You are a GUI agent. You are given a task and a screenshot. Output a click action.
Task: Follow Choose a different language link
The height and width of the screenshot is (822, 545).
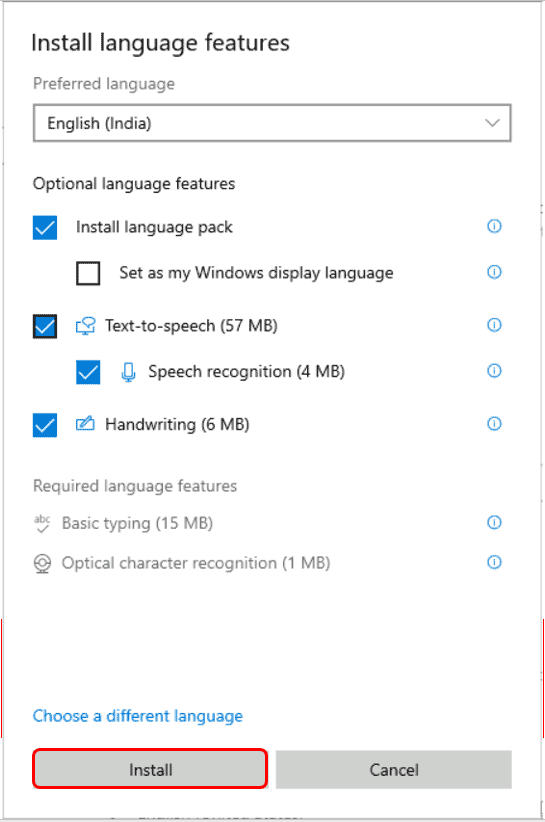[x=138, y=716]
